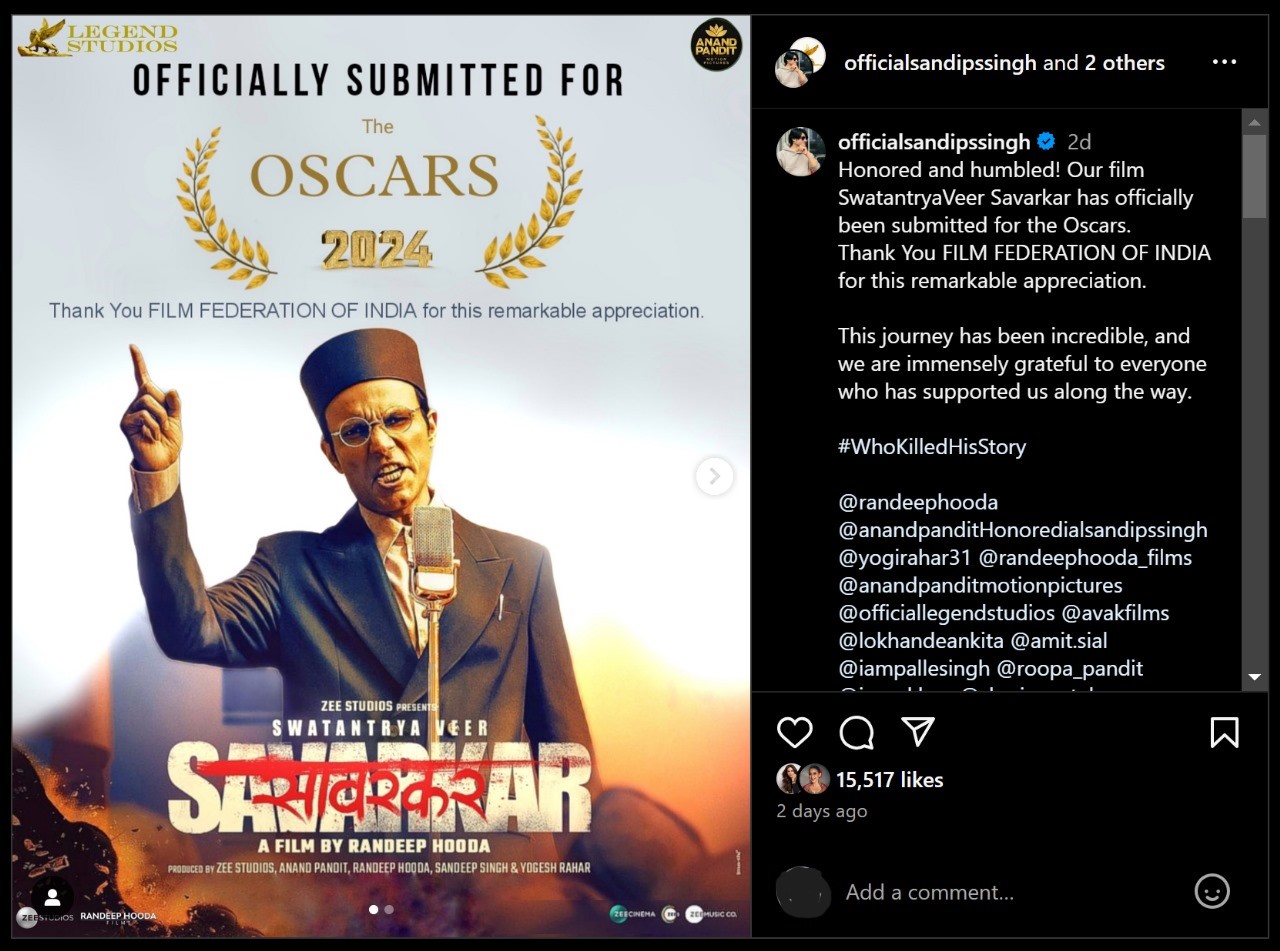Open officialsandipssingh profile from the header
The image size is (1280, 951).
coord(940,63)
